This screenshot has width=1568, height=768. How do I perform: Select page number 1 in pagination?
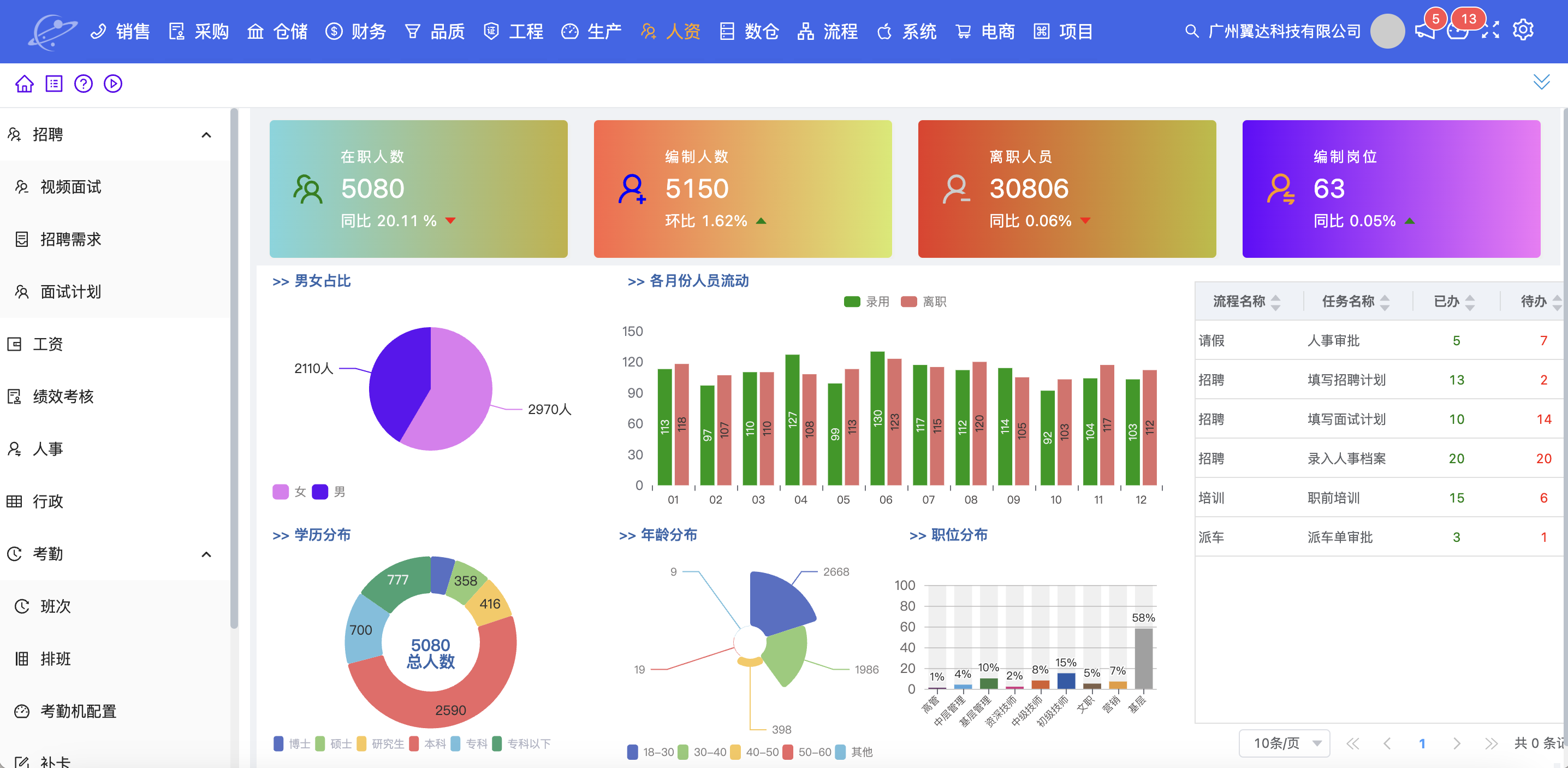tap(1422, 743)
